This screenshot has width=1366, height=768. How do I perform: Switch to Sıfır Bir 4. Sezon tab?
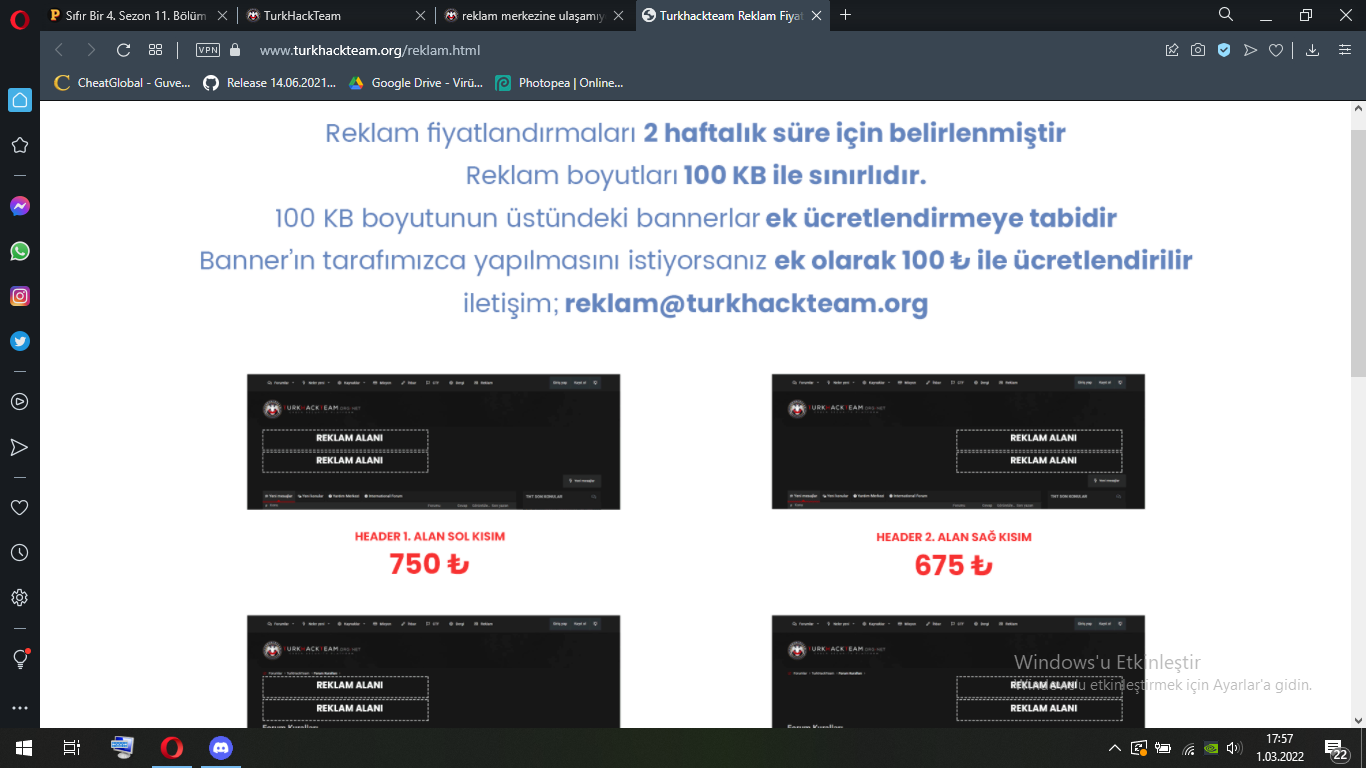[x=138, y=15]
